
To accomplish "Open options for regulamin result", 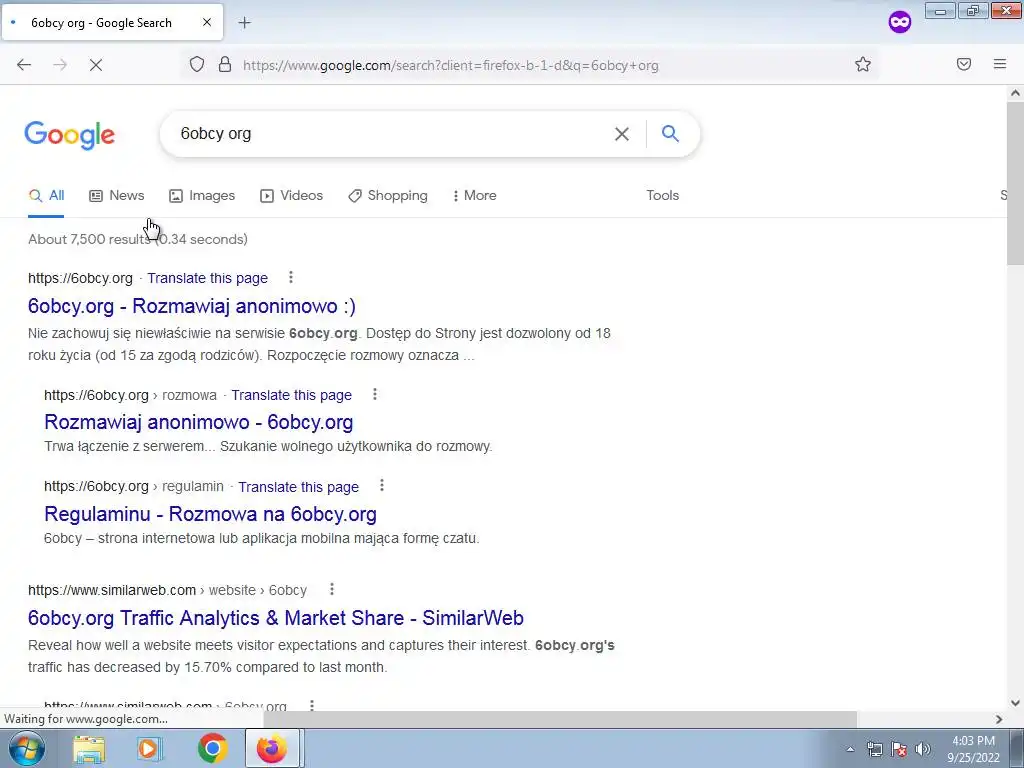I will click(x=381, y=486).
